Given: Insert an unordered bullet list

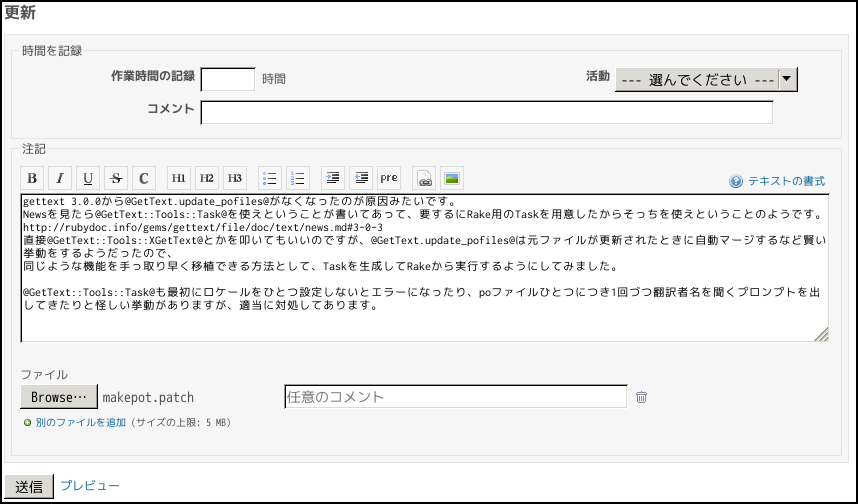Looking at the screenshot, I should tap(270, 178).
